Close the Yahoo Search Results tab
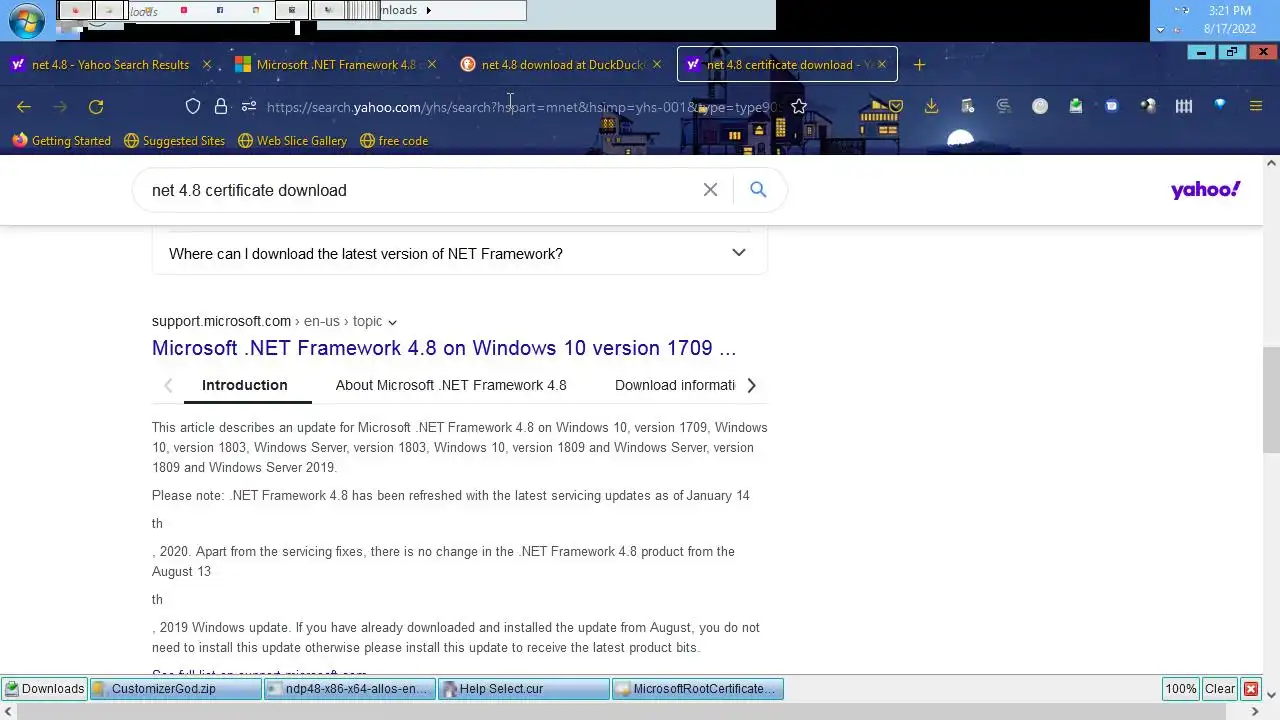 (207, 65)
